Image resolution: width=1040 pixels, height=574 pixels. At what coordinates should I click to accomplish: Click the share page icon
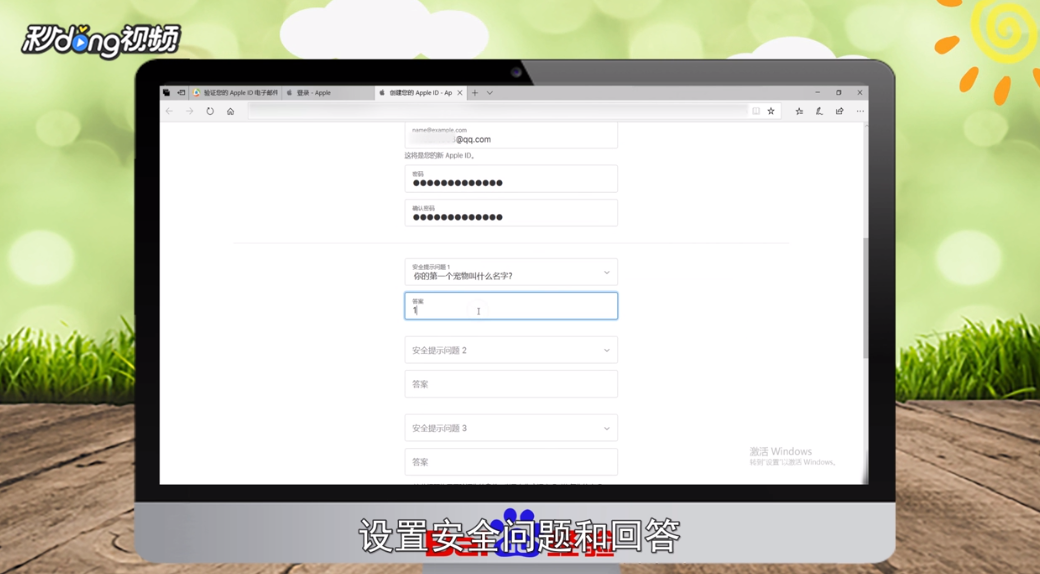click(x=840, y=111)
